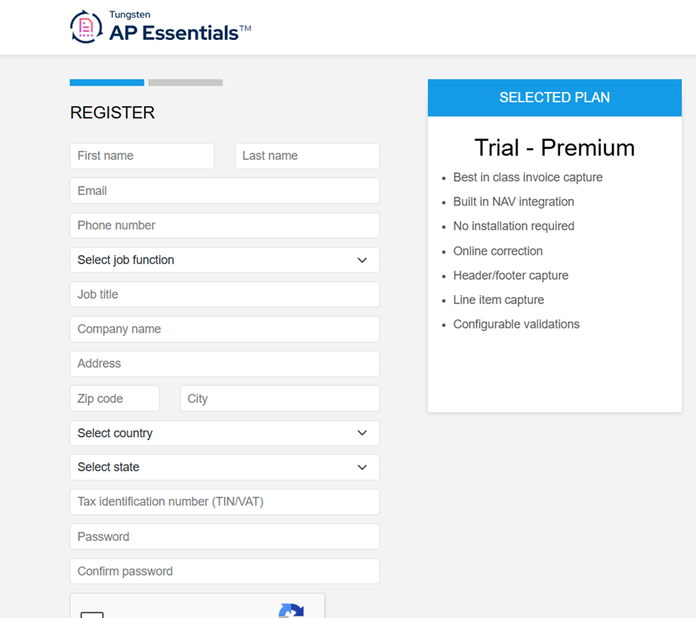
Task: Select the Address input field
Action: [225, 364]
